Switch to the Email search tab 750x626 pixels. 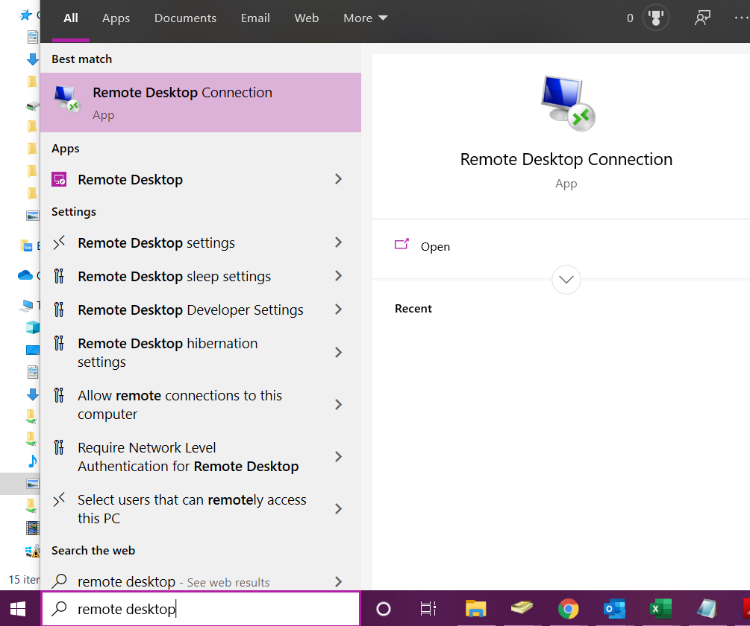pyautogui.click(x=255, y=18)
